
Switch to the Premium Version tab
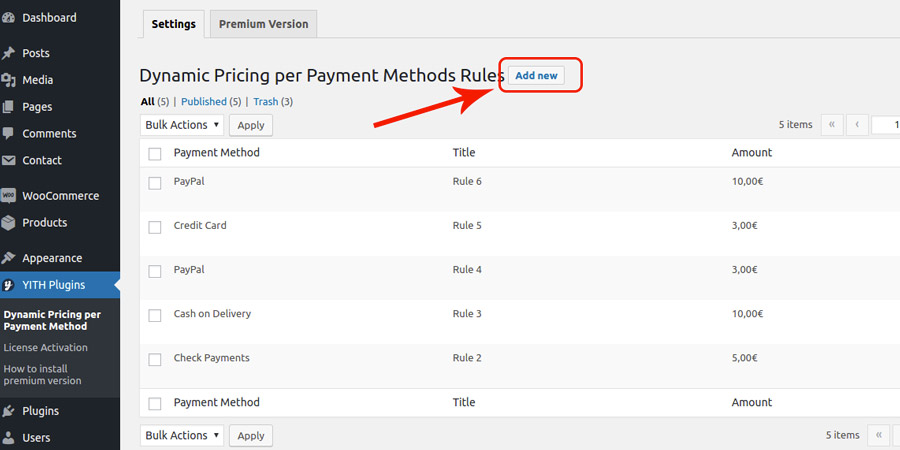point(263,24)
